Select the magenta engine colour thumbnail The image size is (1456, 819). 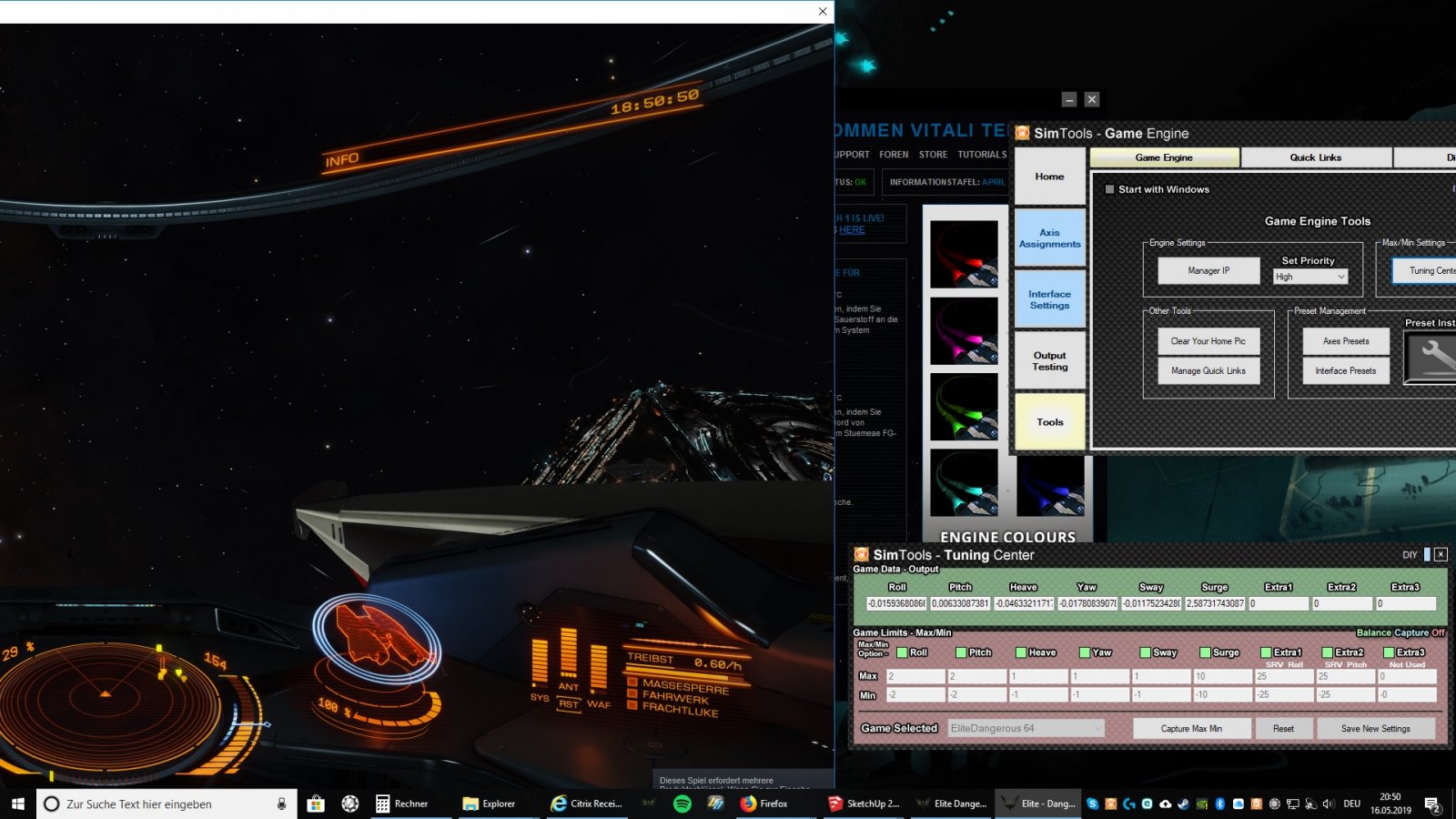[964, 331]
